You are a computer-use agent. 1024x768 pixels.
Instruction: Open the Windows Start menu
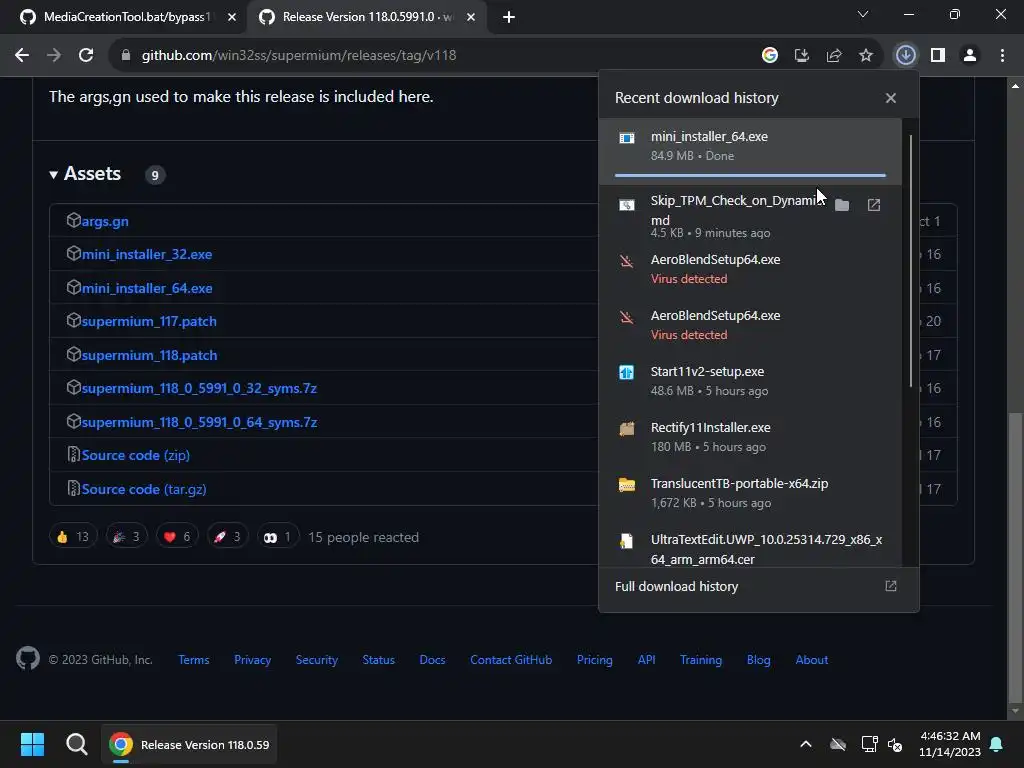[x=32, y=744]
